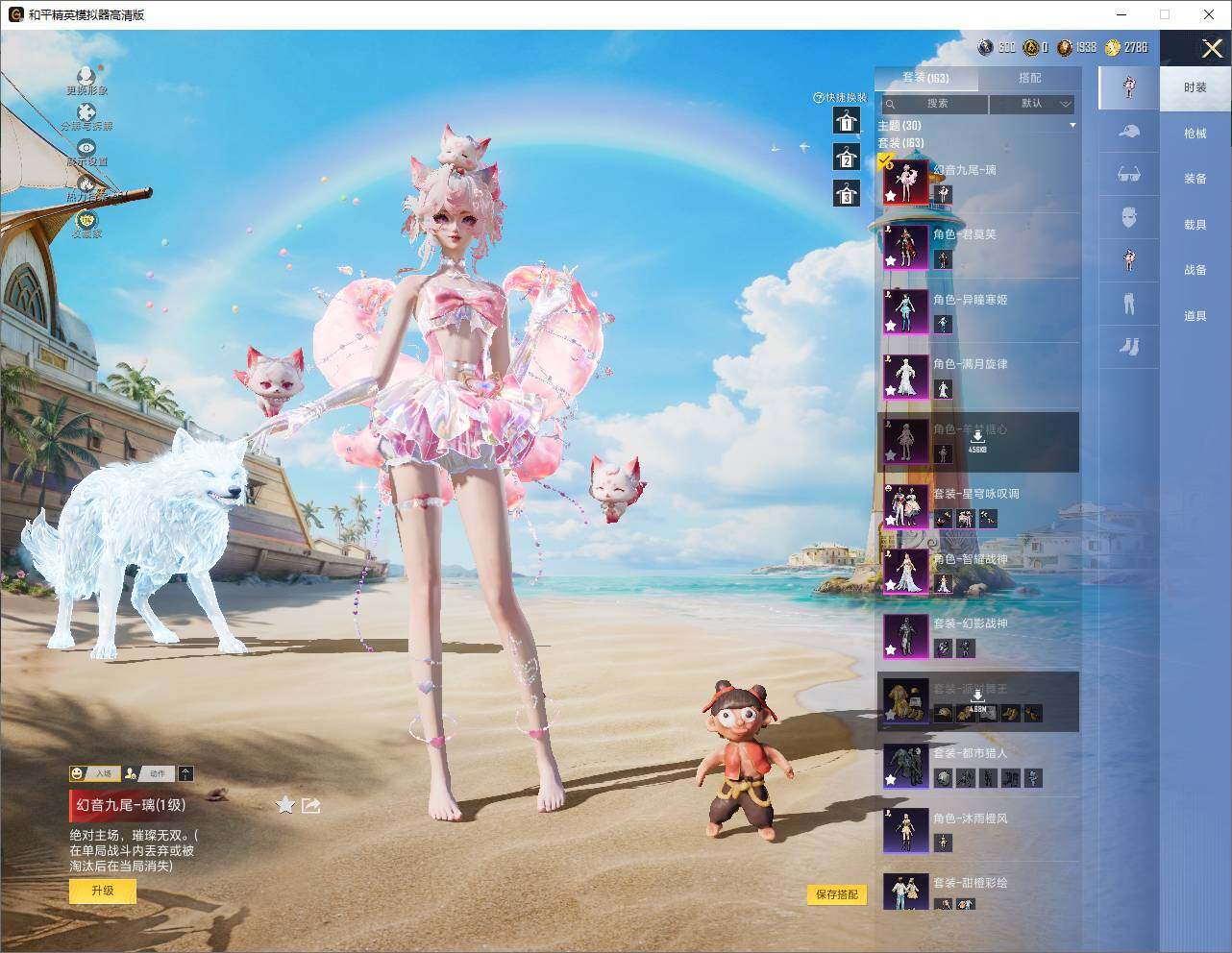Open the 道具 category tab
This screenshot has width=1232, height=953.
(1195, 316)
